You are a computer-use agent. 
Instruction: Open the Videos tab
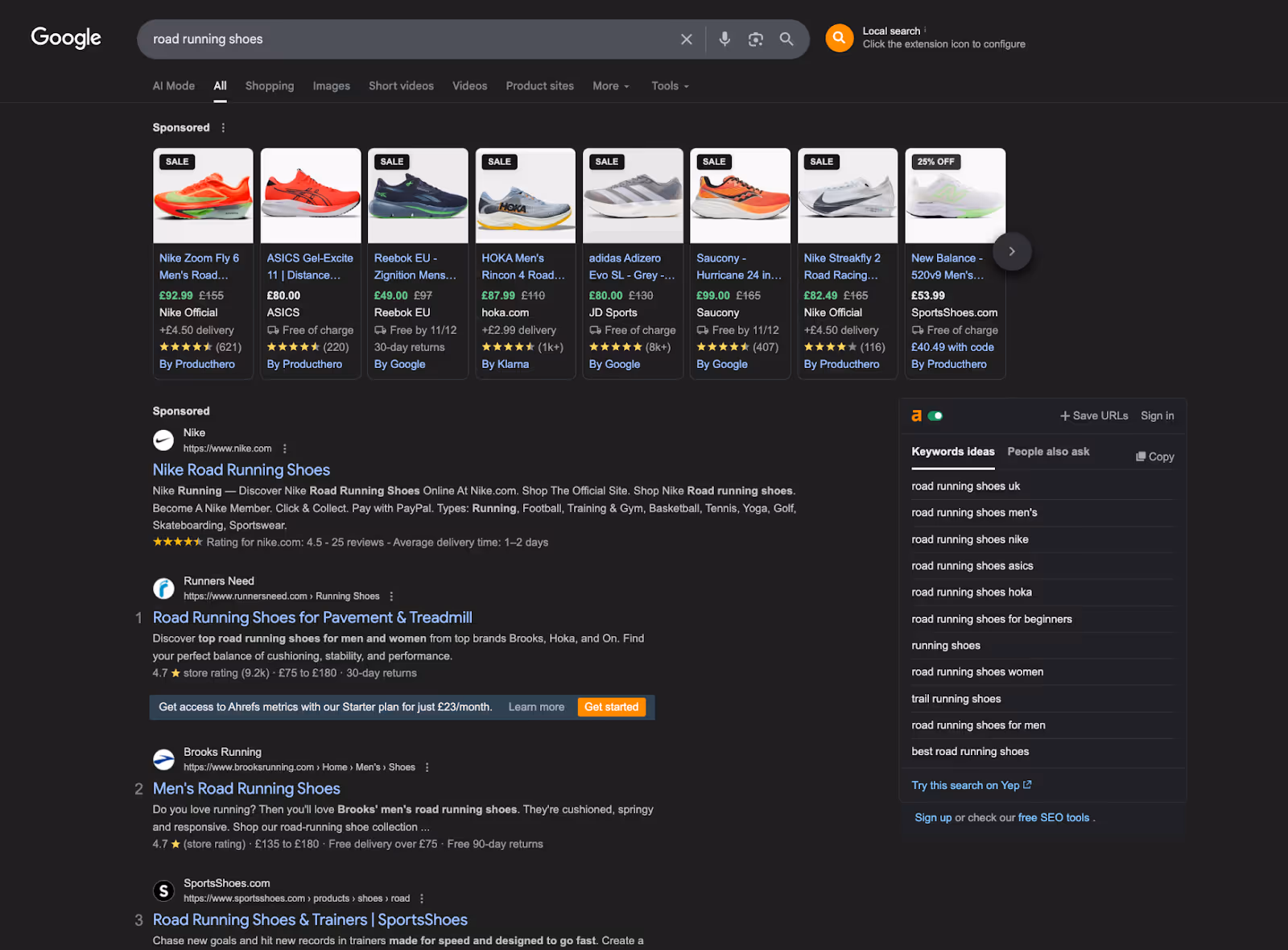(x=469, y=86)
